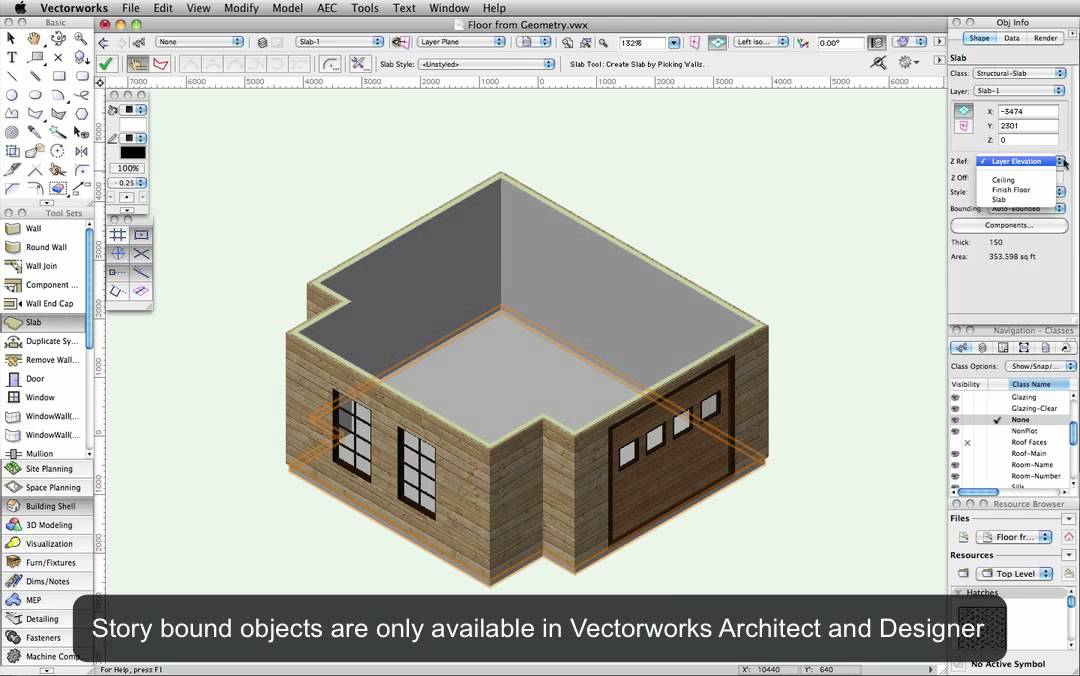This screenshot has width=1080, height=676.
Task: Click the green checkmark confirm button
Action: pos(105,64)
